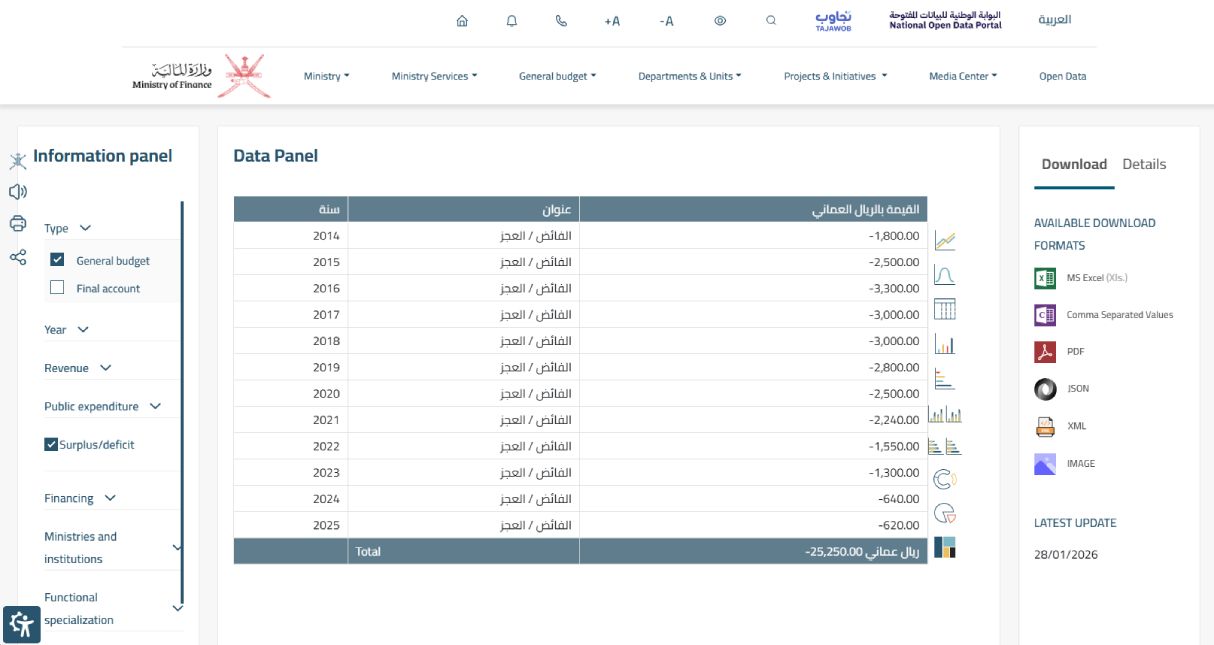Uncheck the General budget checkbox
1214x645 pixels.
coord(57,260)
